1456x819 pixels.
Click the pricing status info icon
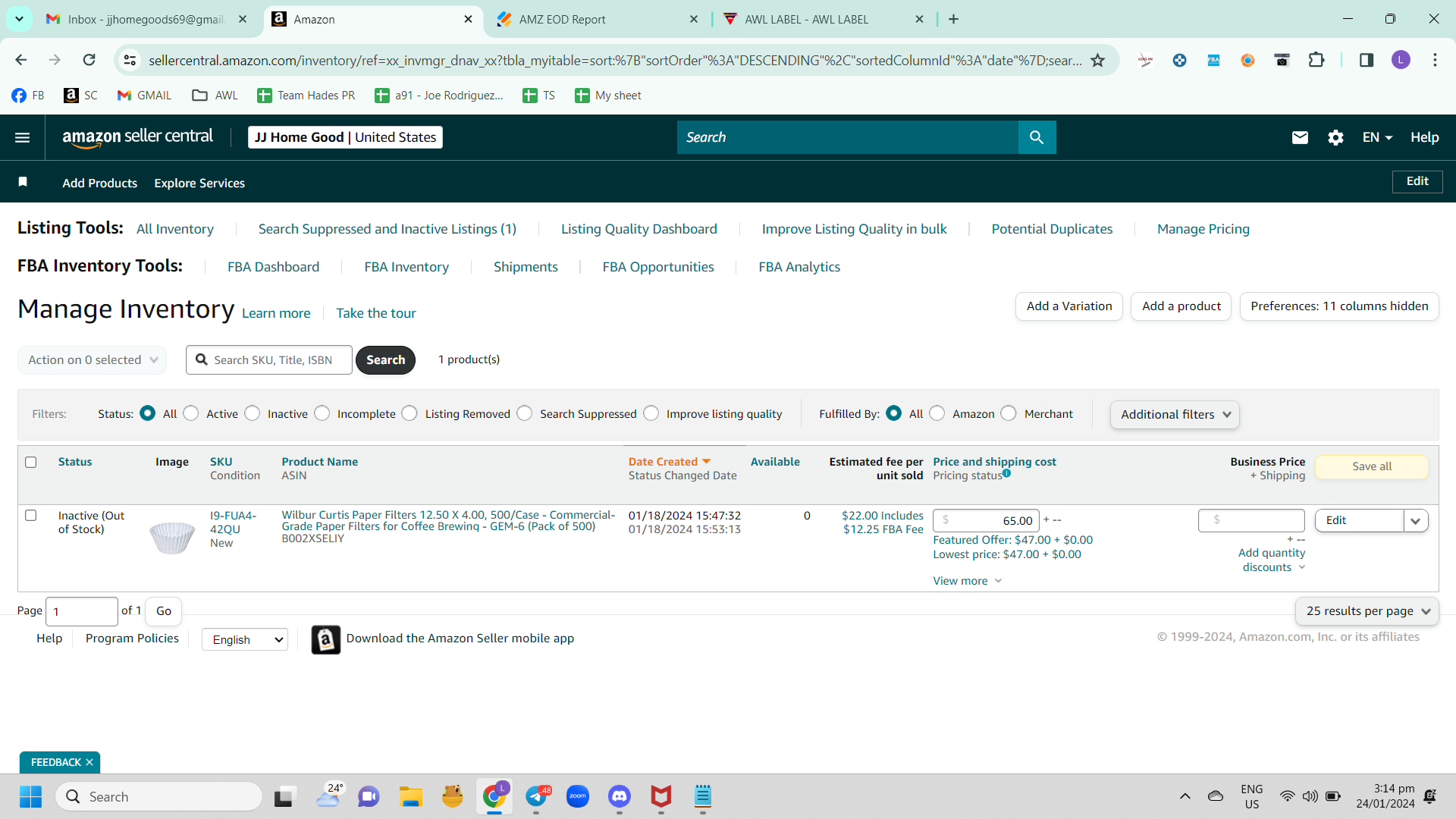coord(1006,473)
